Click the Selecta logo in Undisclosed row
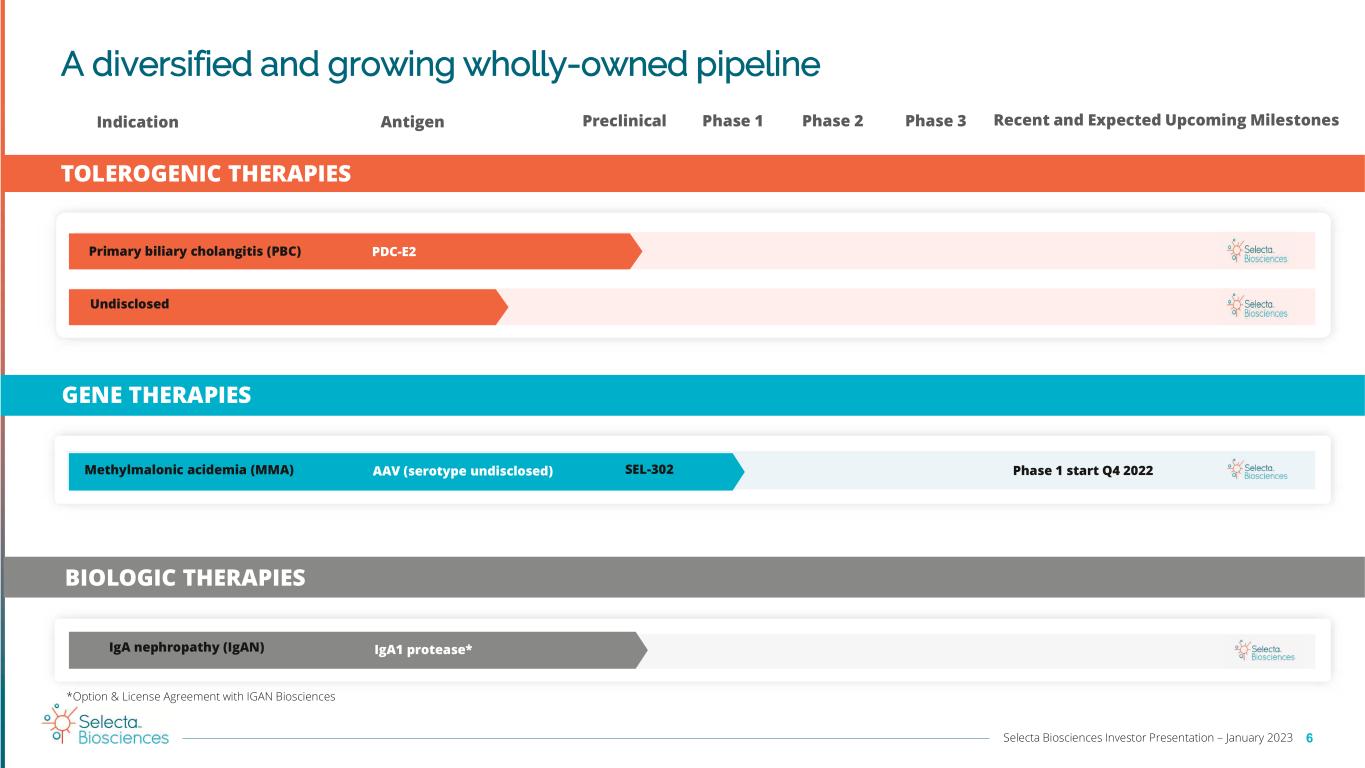Image resolution: width=1365 pixels, height=768 pixels. (x=1257, y=306)
